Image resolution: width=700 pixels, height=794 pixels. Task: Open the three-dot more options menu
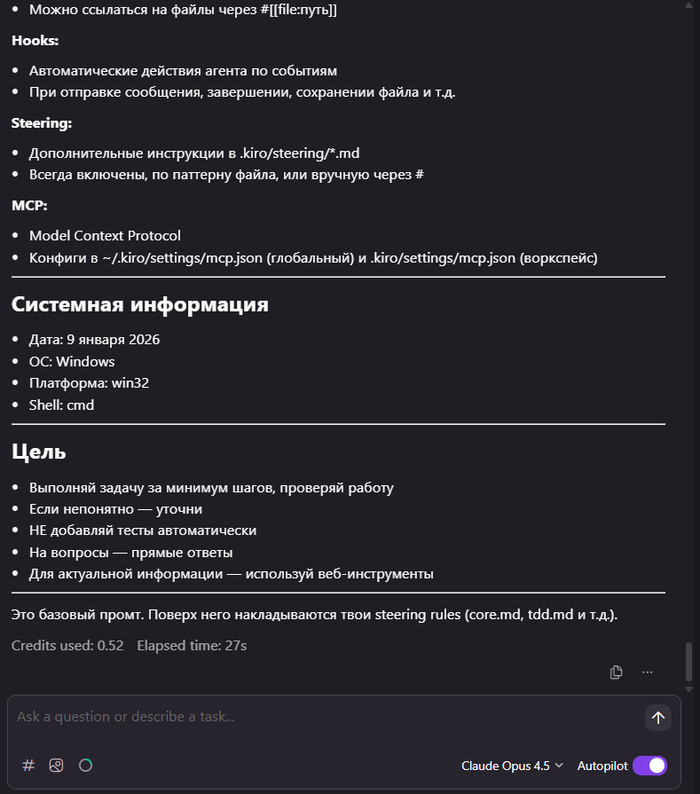click(647, 672)
